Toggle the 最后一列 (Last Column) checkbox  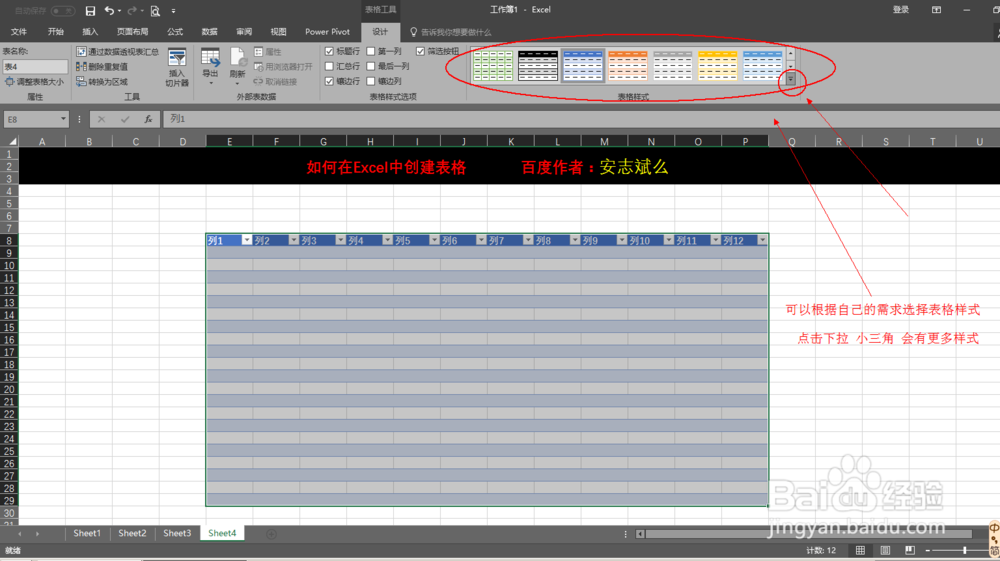pyautogui.click(x=371, y=66)
